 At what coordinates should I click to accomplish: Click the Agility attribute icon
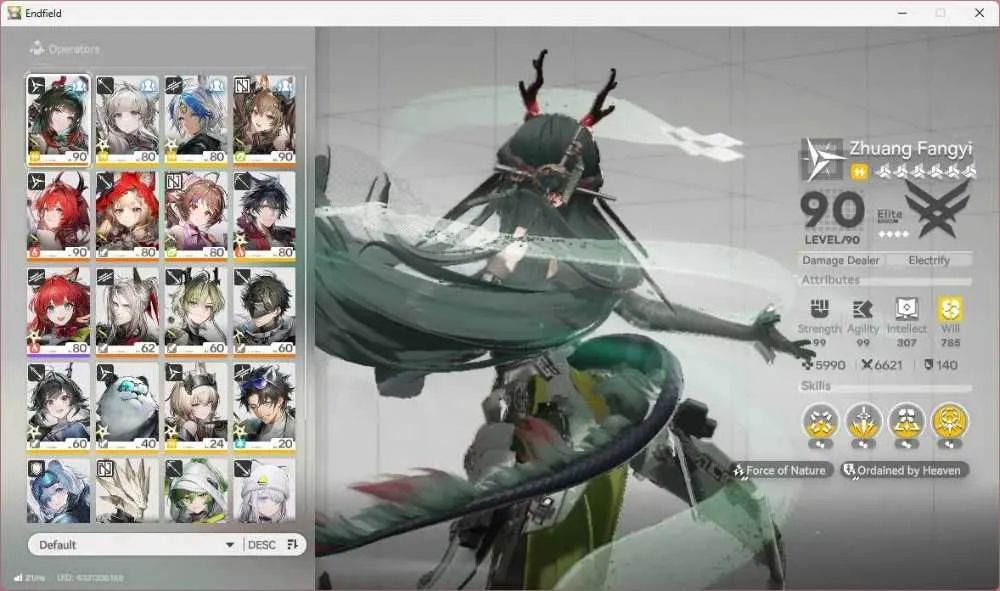(x=863, y=309)
